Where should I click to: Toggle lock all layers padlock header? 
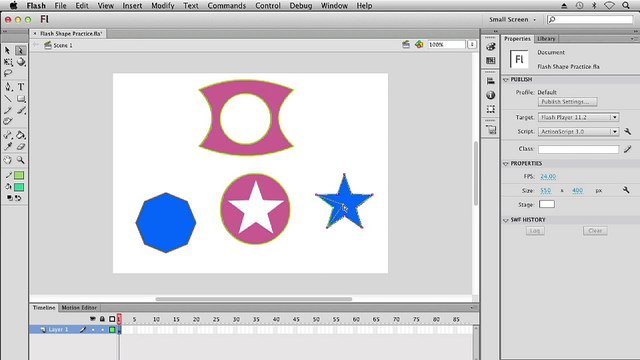coord(102,319)
